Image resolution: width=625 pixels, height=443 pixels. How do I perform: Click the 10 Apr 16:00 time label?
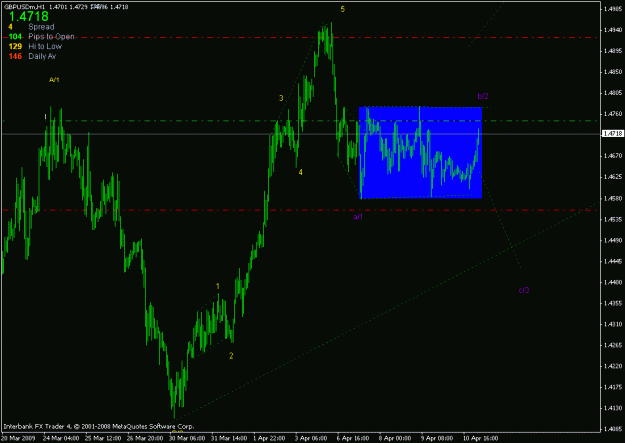[480, 438]
